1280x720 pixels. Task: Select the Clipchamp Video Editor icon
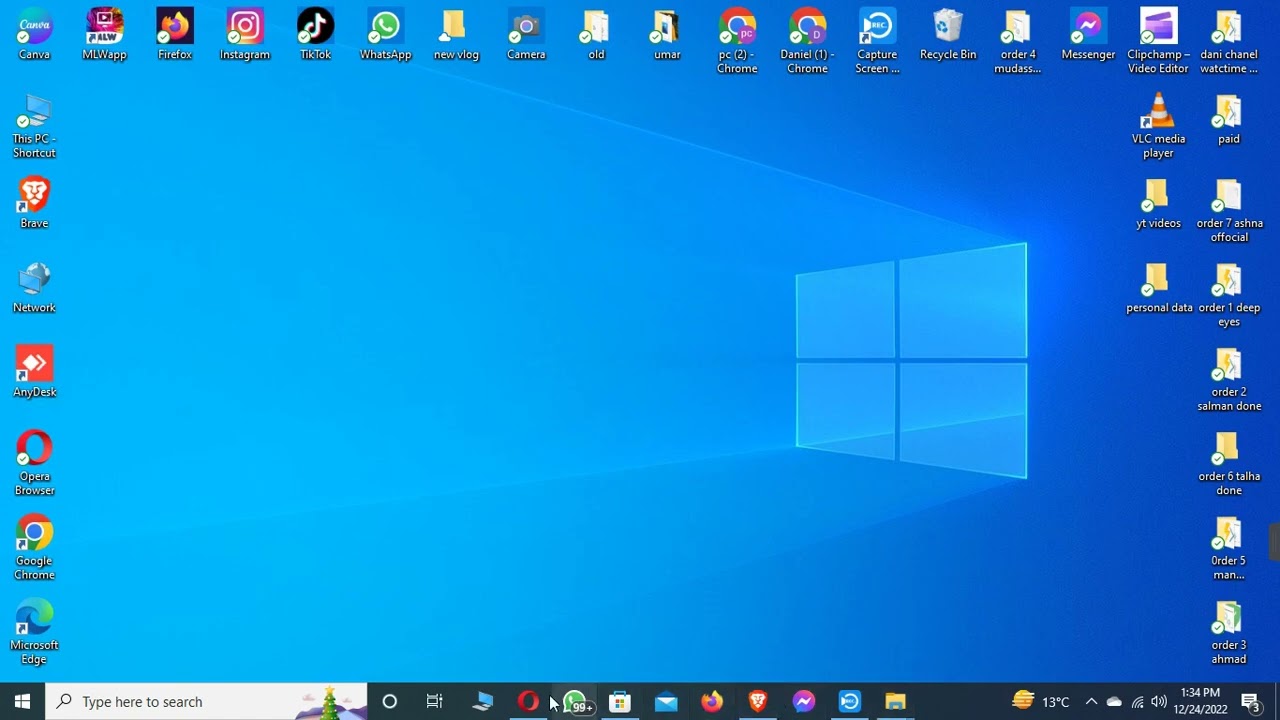(1158, 41)
